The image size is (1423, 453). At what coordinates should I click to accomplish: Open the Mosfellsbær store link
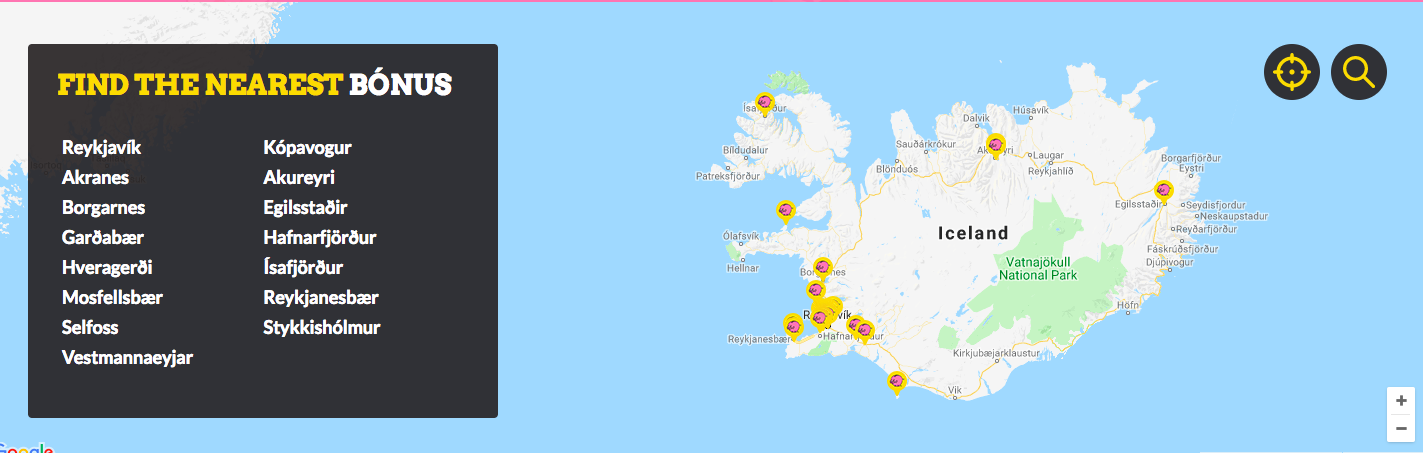[112, 298]
